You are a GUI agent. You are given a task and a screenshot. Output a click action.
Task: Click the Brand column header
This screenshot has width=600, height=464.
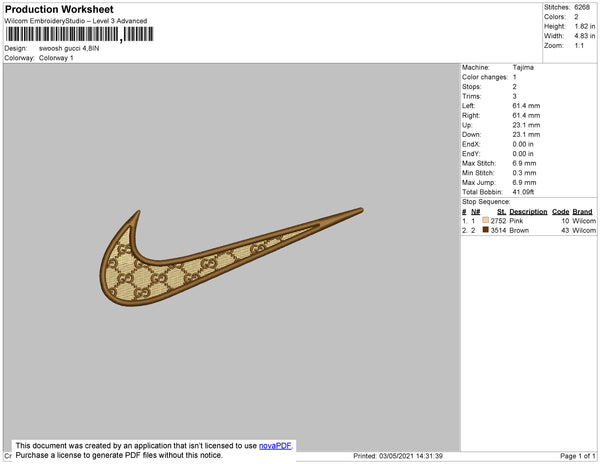pyautogui.click(x=583, y=211)
